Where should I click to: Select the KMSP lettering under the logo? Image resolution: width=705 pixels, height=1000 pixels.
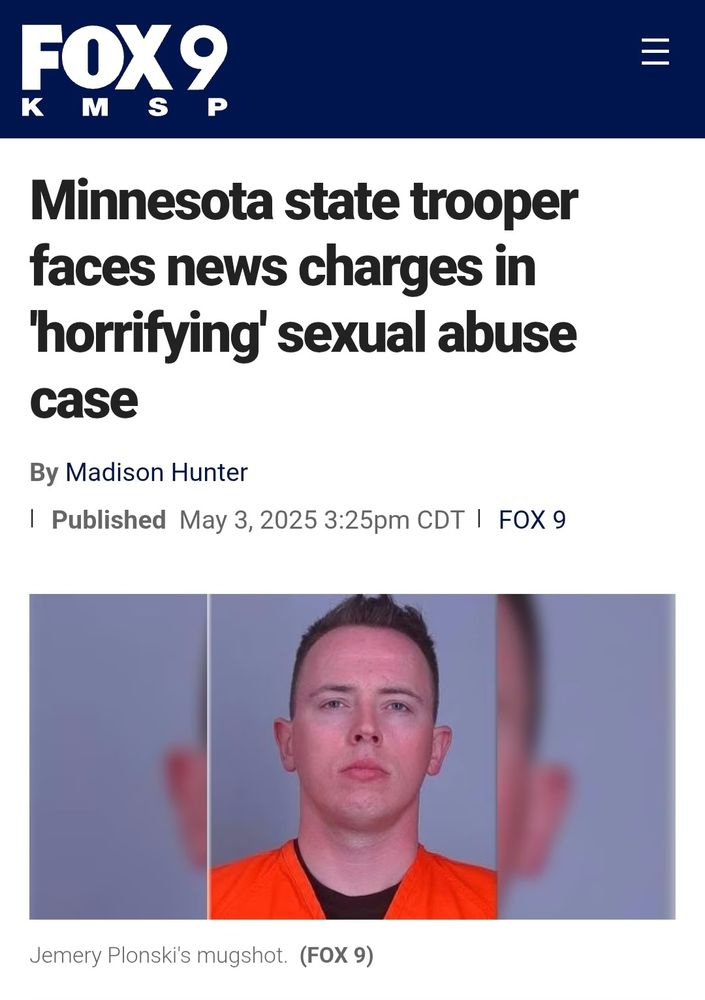pyautogui.click(x=124, y=107)
